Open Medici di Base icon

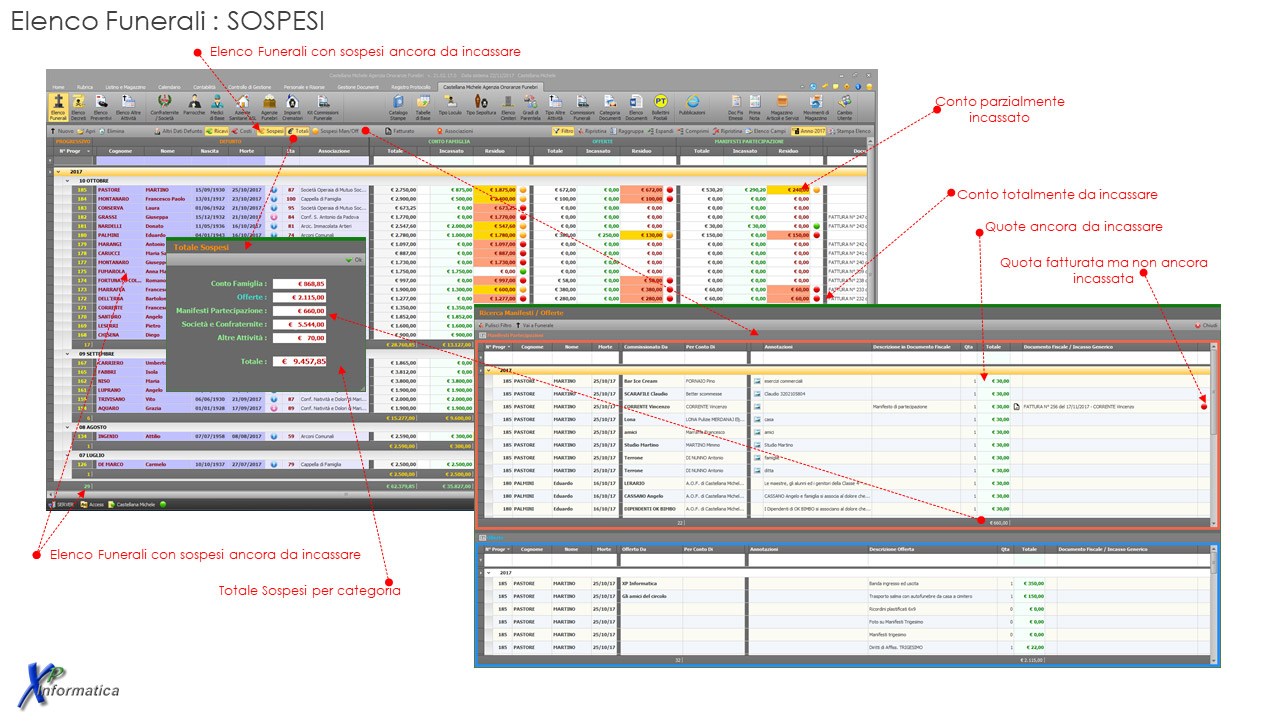click(217, 108)
